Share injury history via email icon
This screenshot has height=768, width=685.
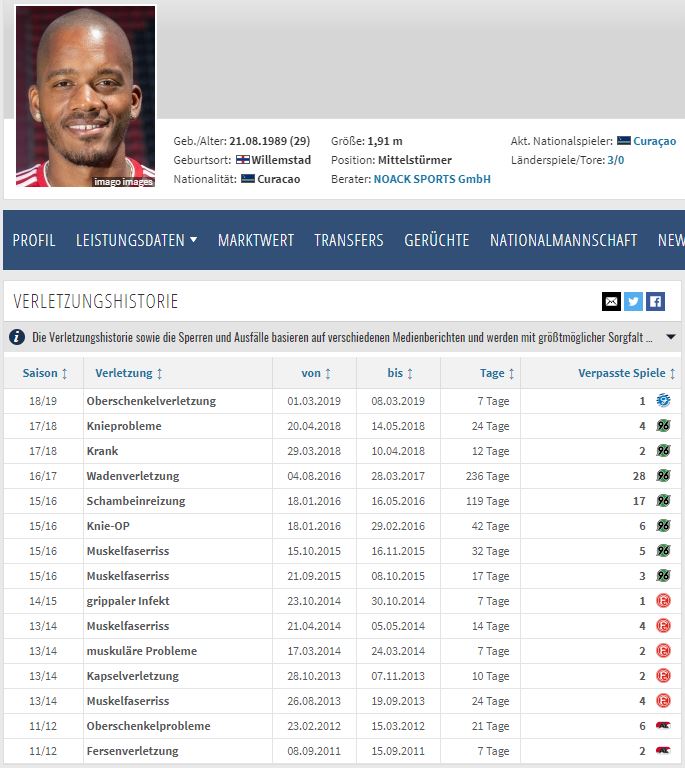611,301
